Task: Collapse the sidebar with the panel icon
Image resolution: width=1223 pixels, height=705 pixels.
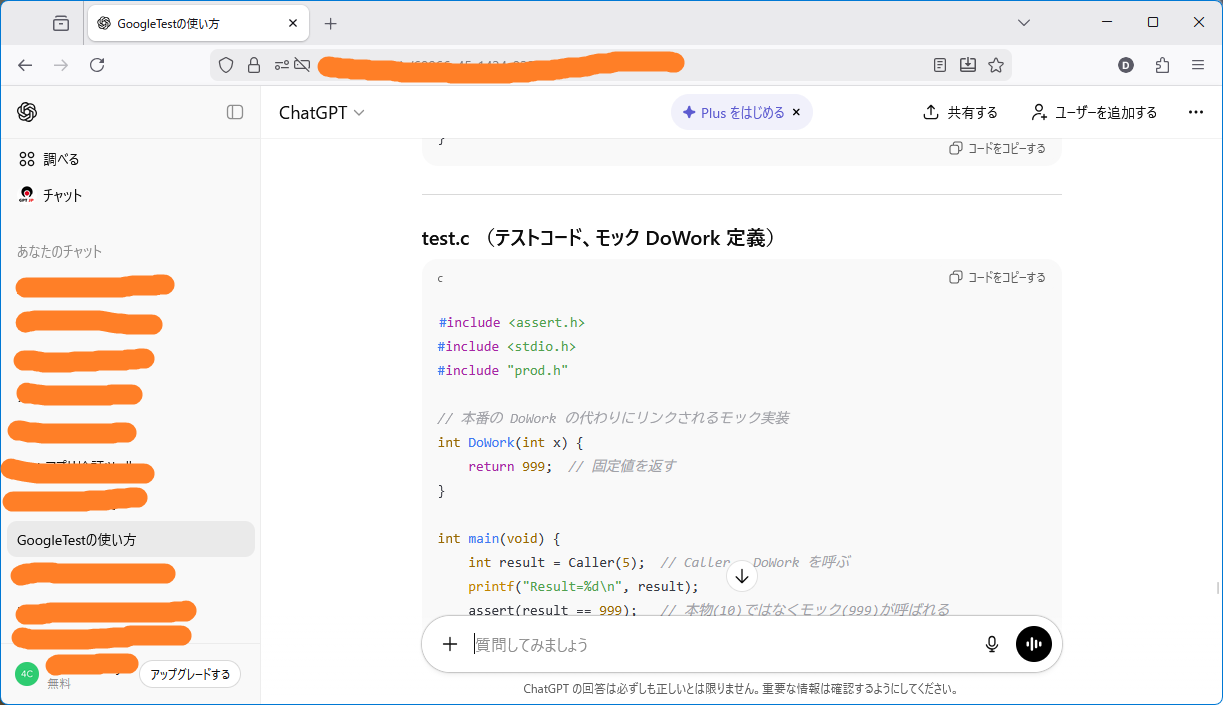Action: point(235,112)
